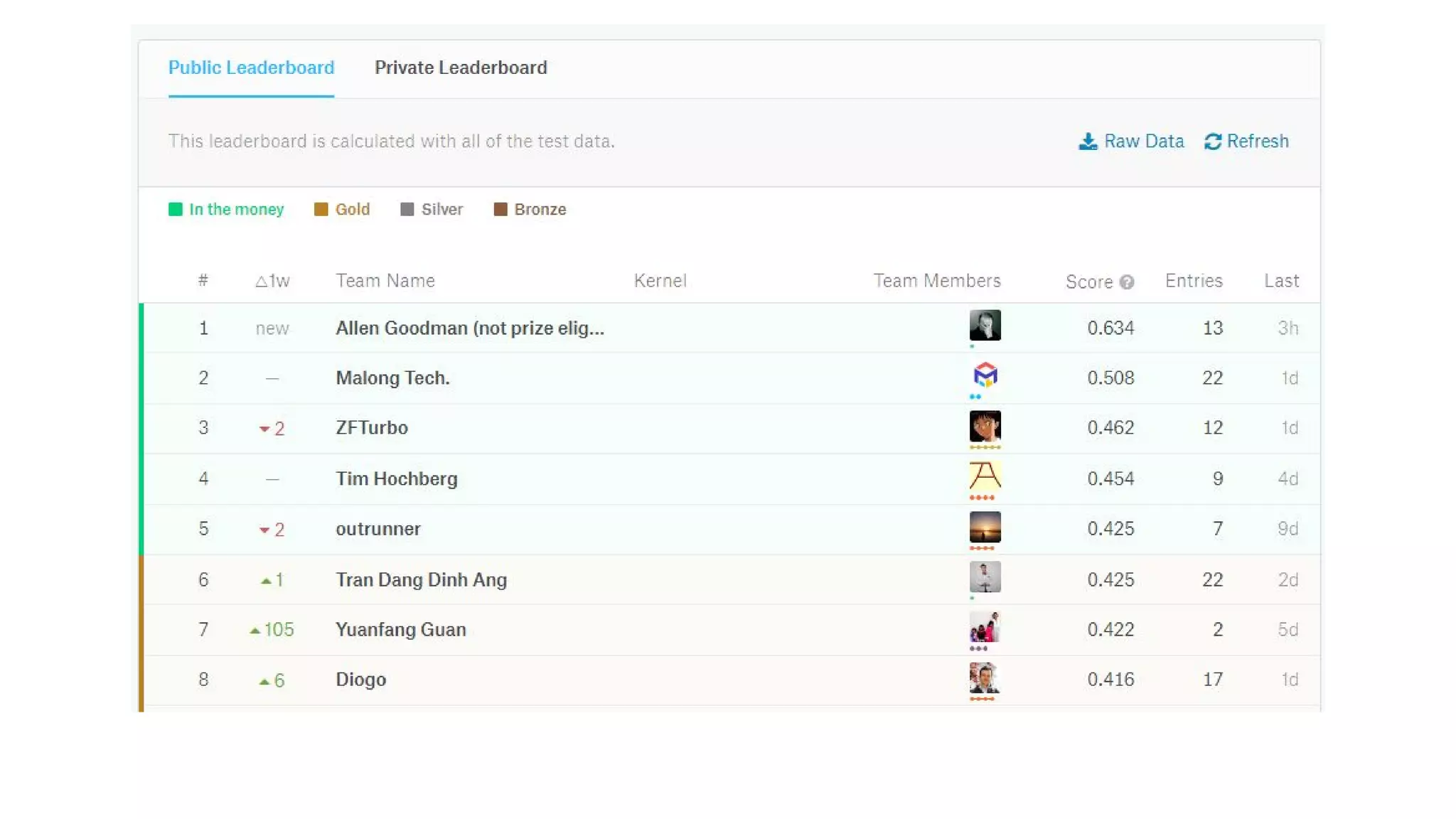This screenshot has height=819, width=1456.
Task: Click the Raw Data download icon
Action: (1087, 141)
